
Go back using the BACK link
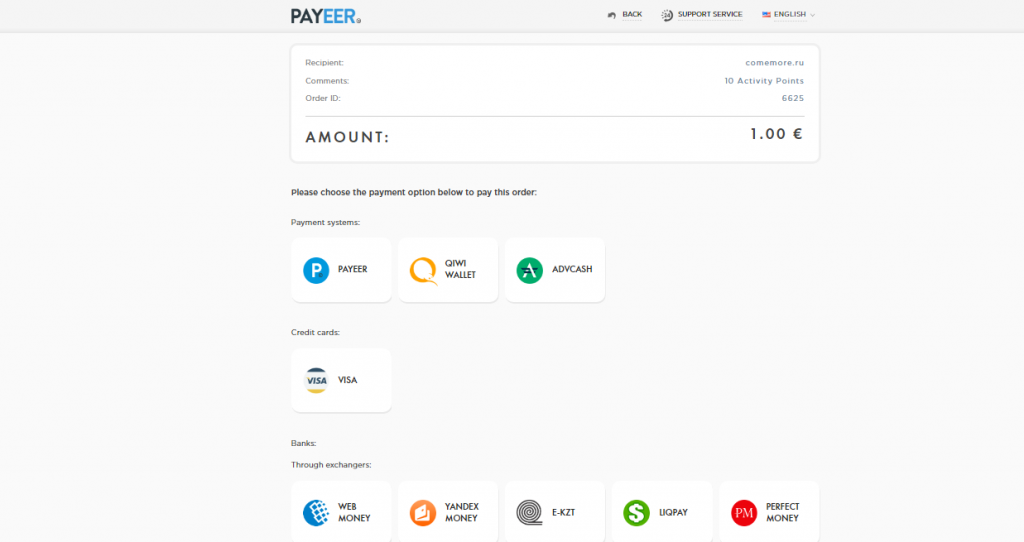(x=632, y=14)
